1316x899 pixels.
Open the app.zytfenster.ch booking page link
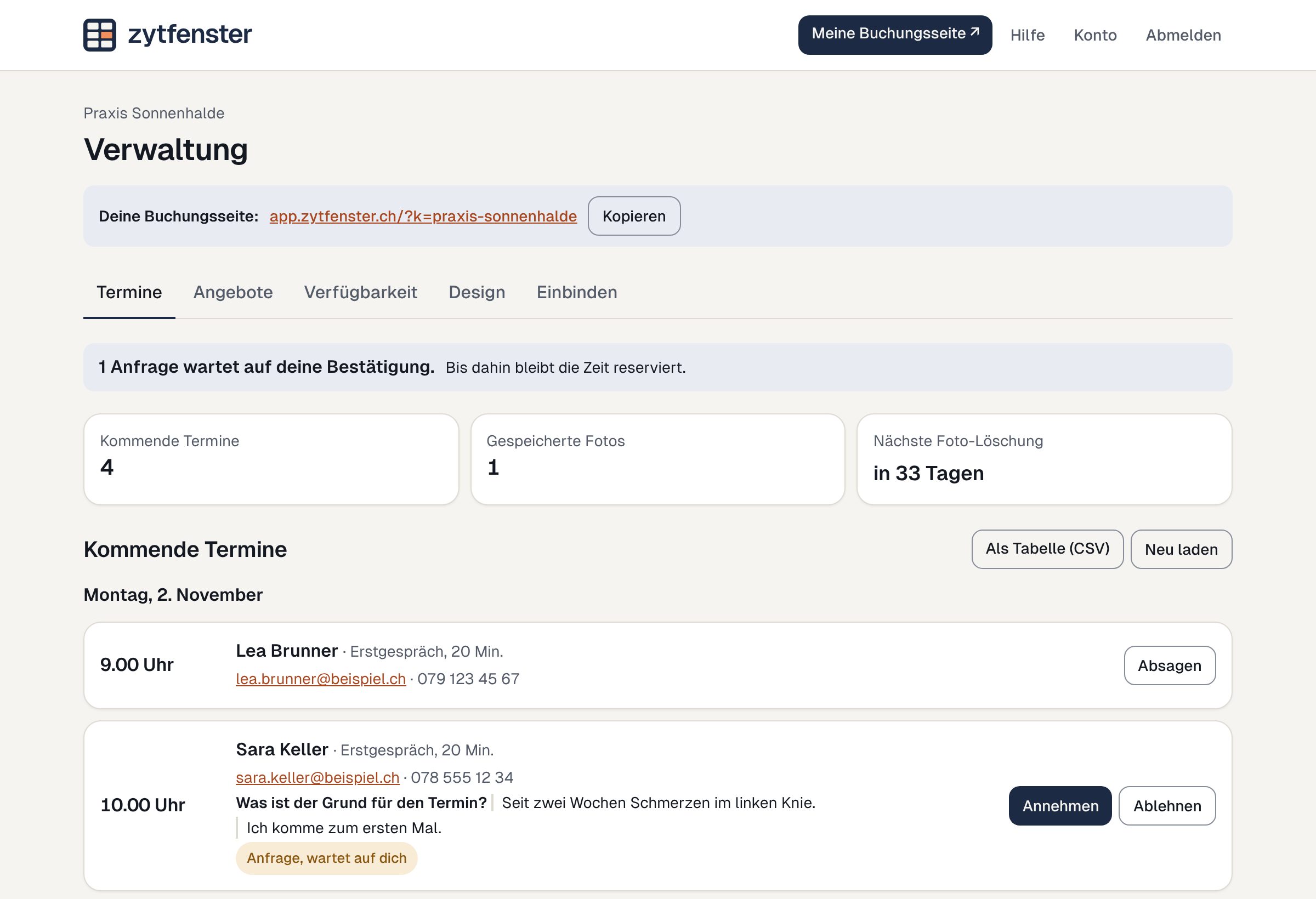click(423, 217)
